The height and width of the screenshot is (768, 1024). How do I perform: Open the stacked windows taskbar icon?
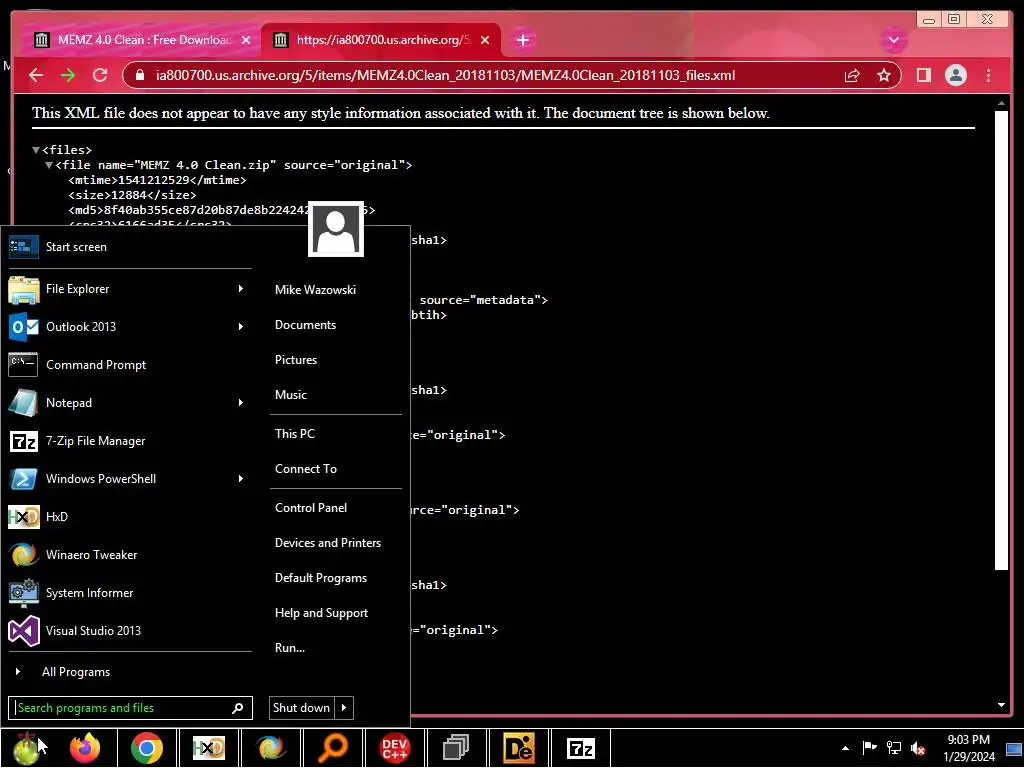[x=456, y=748]
